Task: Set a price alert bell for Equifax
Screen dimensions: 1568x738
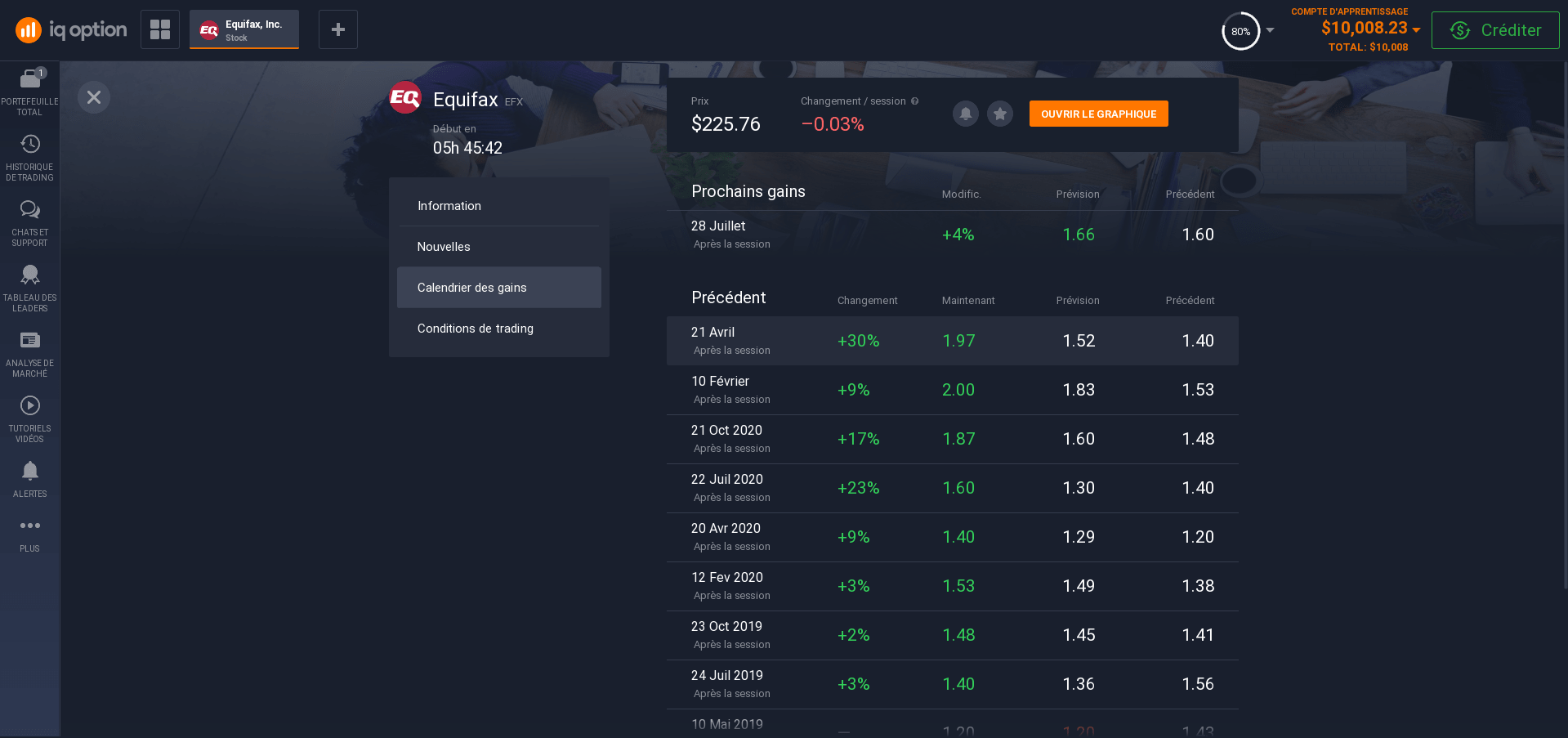Action: 966,114
